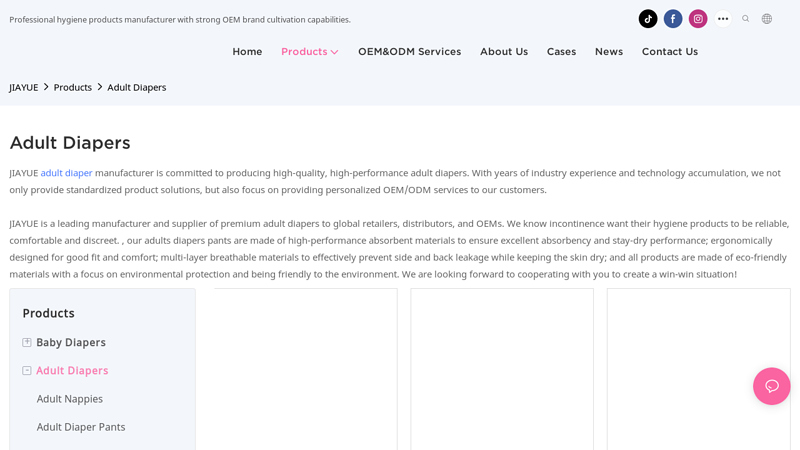Select Adult Nappies in the sidebar
The height and width of the screenshot is (450, 800).
point(69,399)
